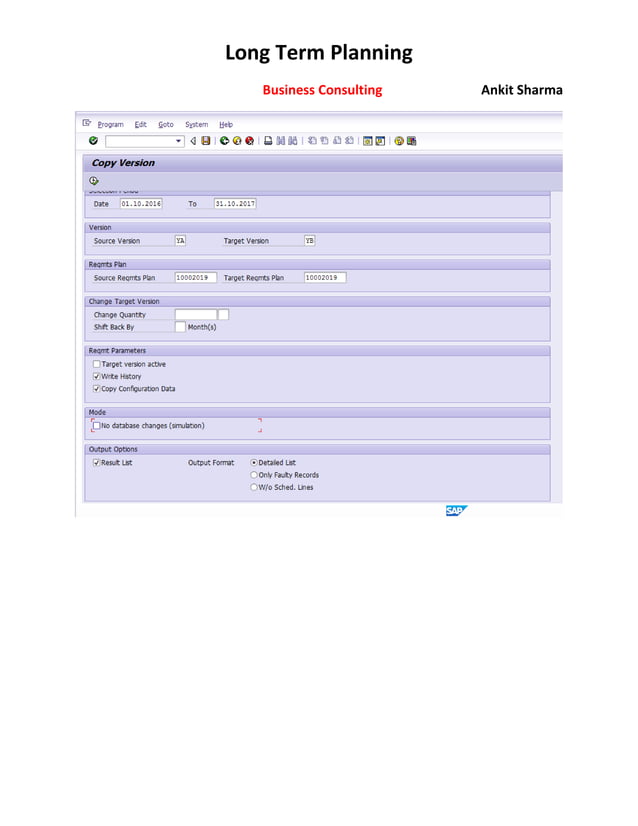
Task: Click the green Back icon
Action: point(224,141)
